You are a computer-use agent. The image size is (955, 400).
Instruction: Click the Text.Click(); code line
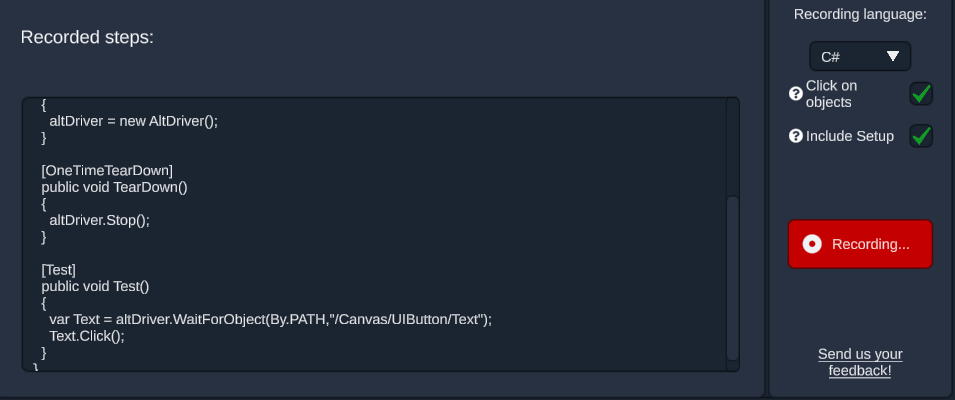coord(86,336)
